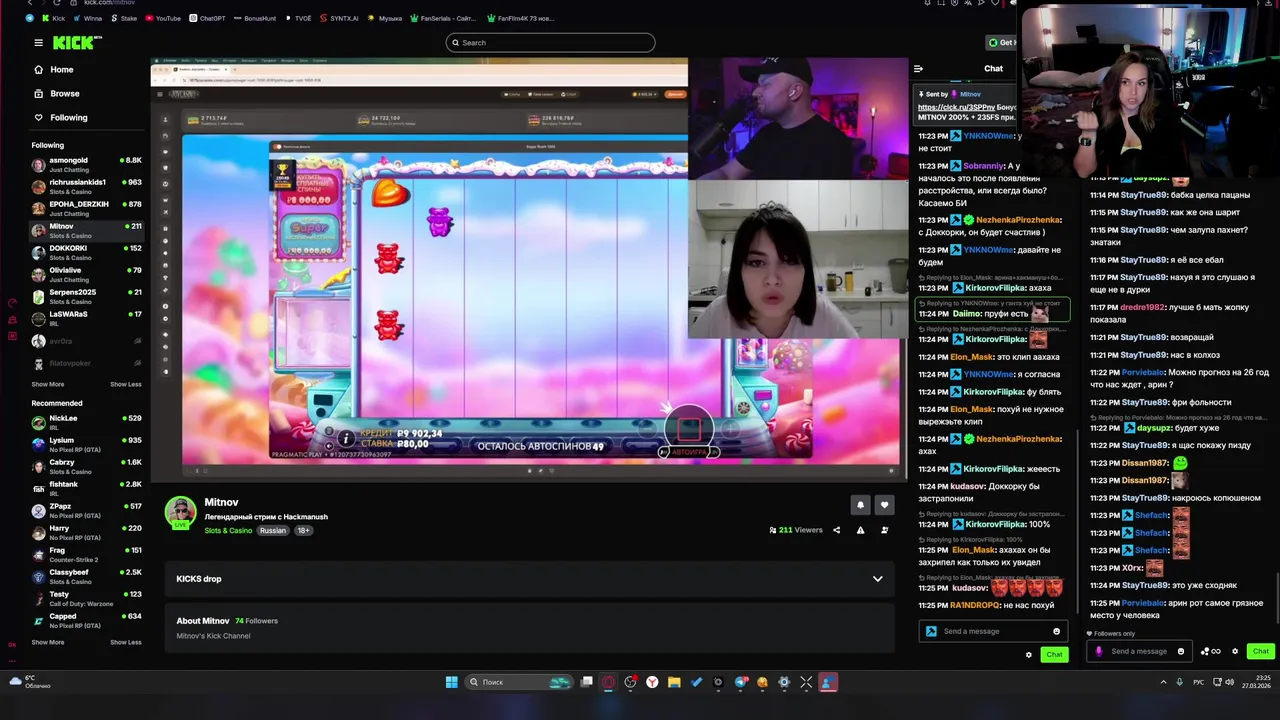This screenshot has height=720, width=1280.
Task: Open File Explorer from taskbar
Action: point(674,682)
